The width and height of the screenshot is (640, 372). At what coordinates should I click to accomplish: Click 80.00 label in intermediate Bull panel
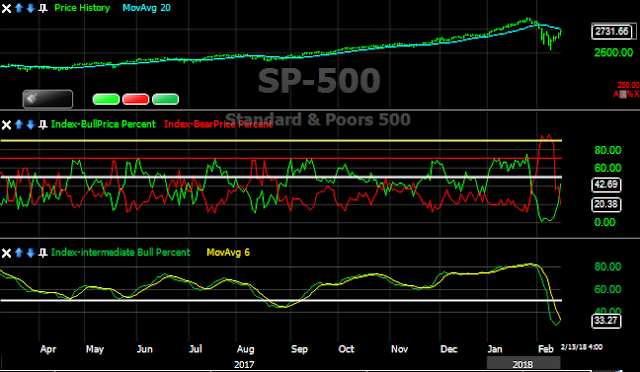point(608,267)
